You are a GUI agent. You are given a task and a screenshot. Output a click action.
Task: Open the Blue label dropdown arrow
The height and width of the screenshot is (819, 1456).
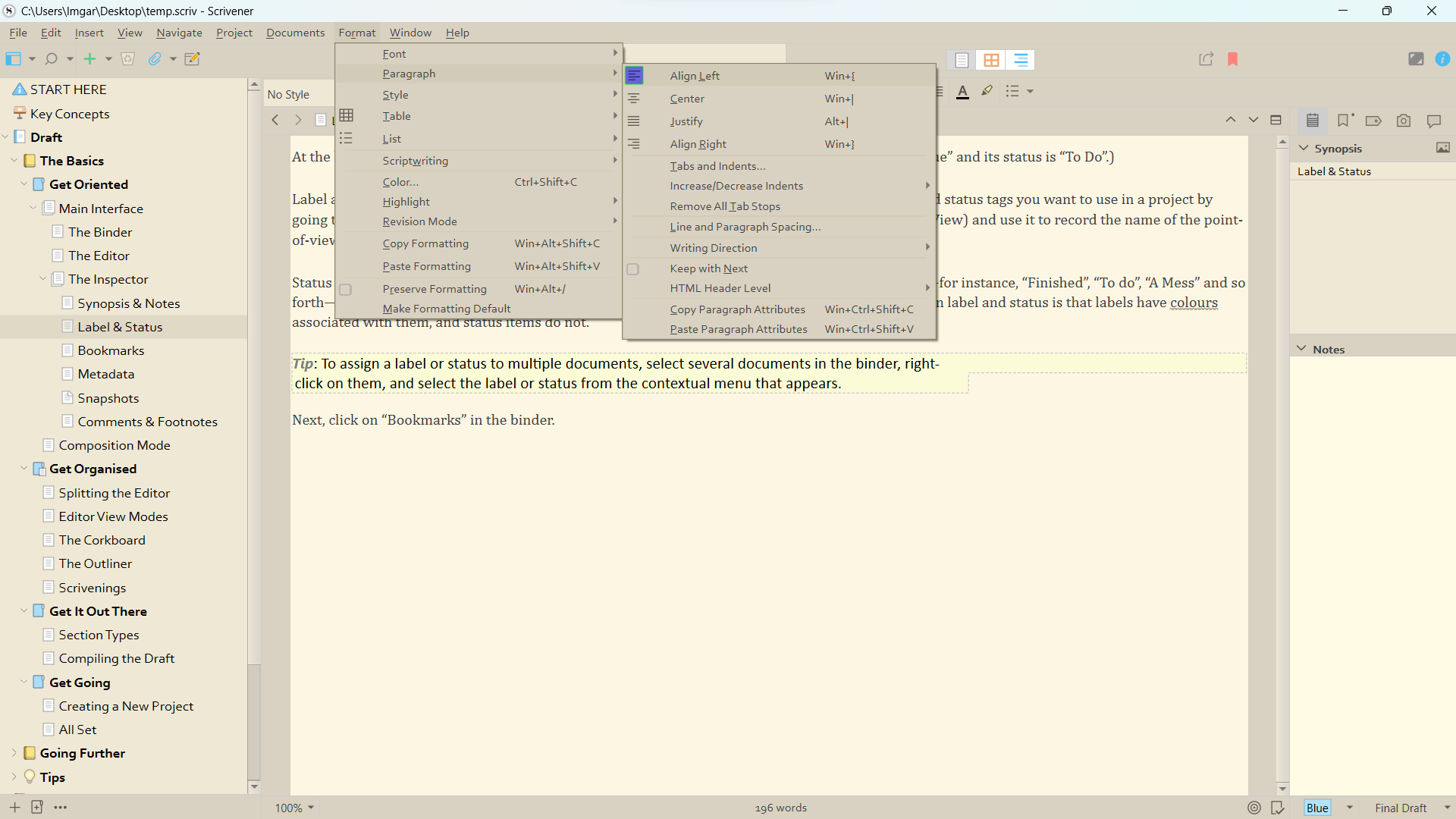1350,808
